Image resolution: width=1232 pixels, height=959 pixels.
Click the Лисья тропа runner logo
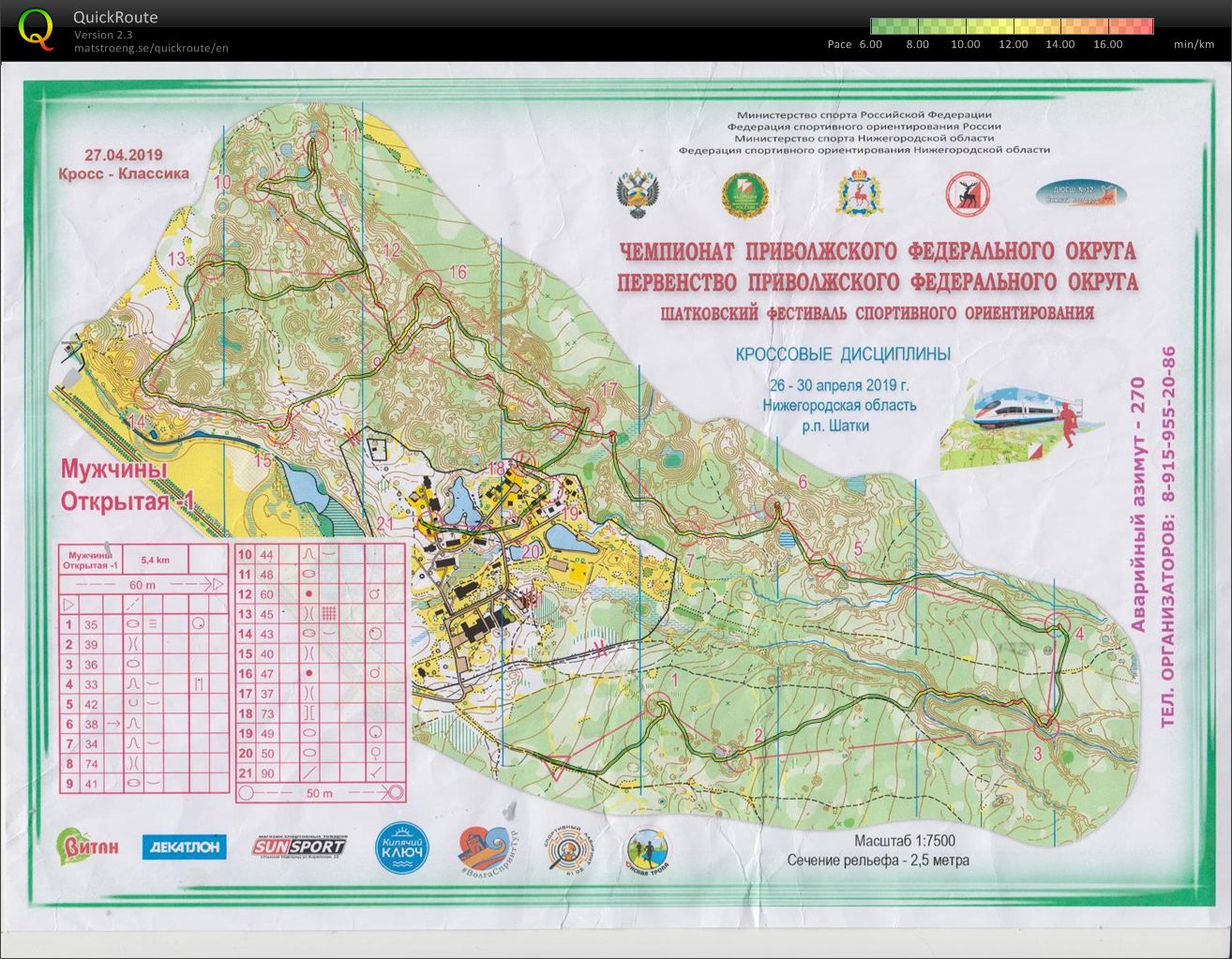(647, 850)
